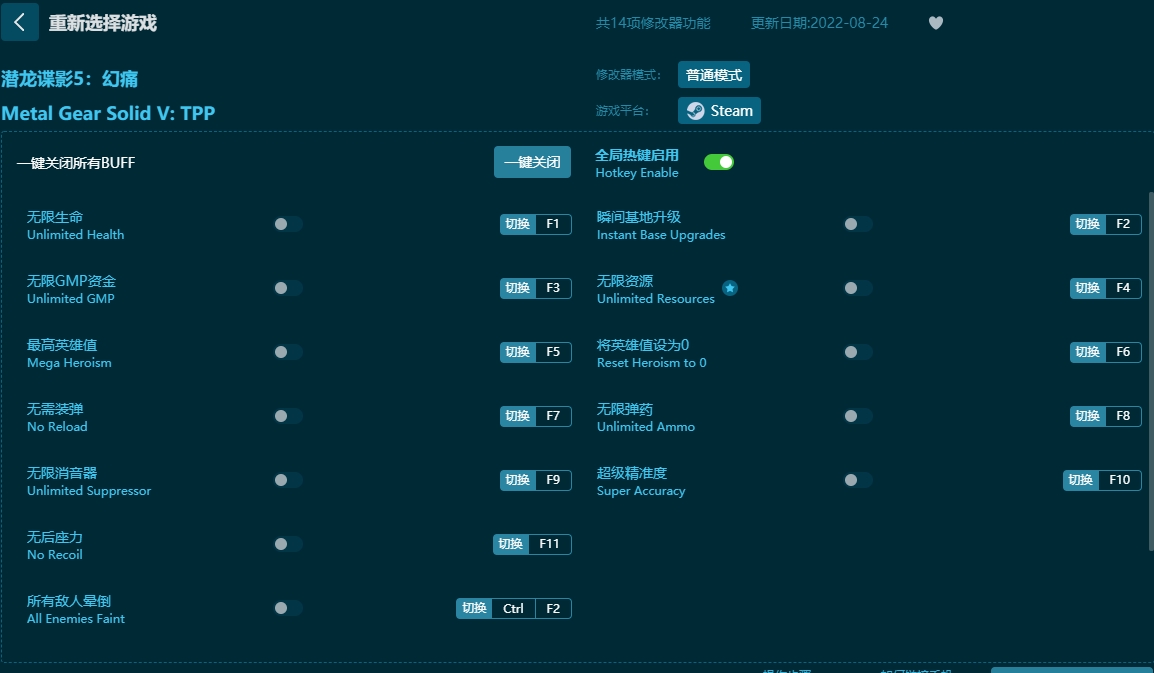Click the F8 hotkey field

1122,416
